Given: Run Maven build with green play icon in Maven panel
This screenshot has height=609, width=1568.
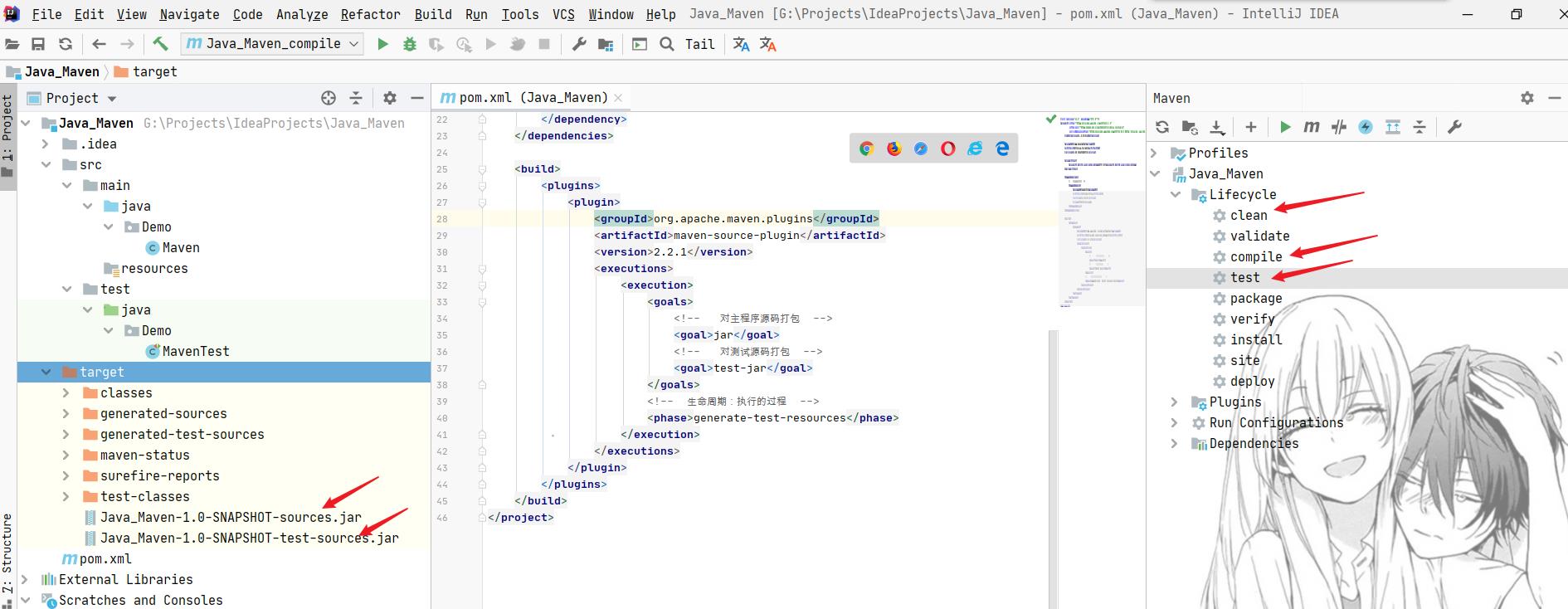Looking at the screenshot, I should (x=1285, y=127).
